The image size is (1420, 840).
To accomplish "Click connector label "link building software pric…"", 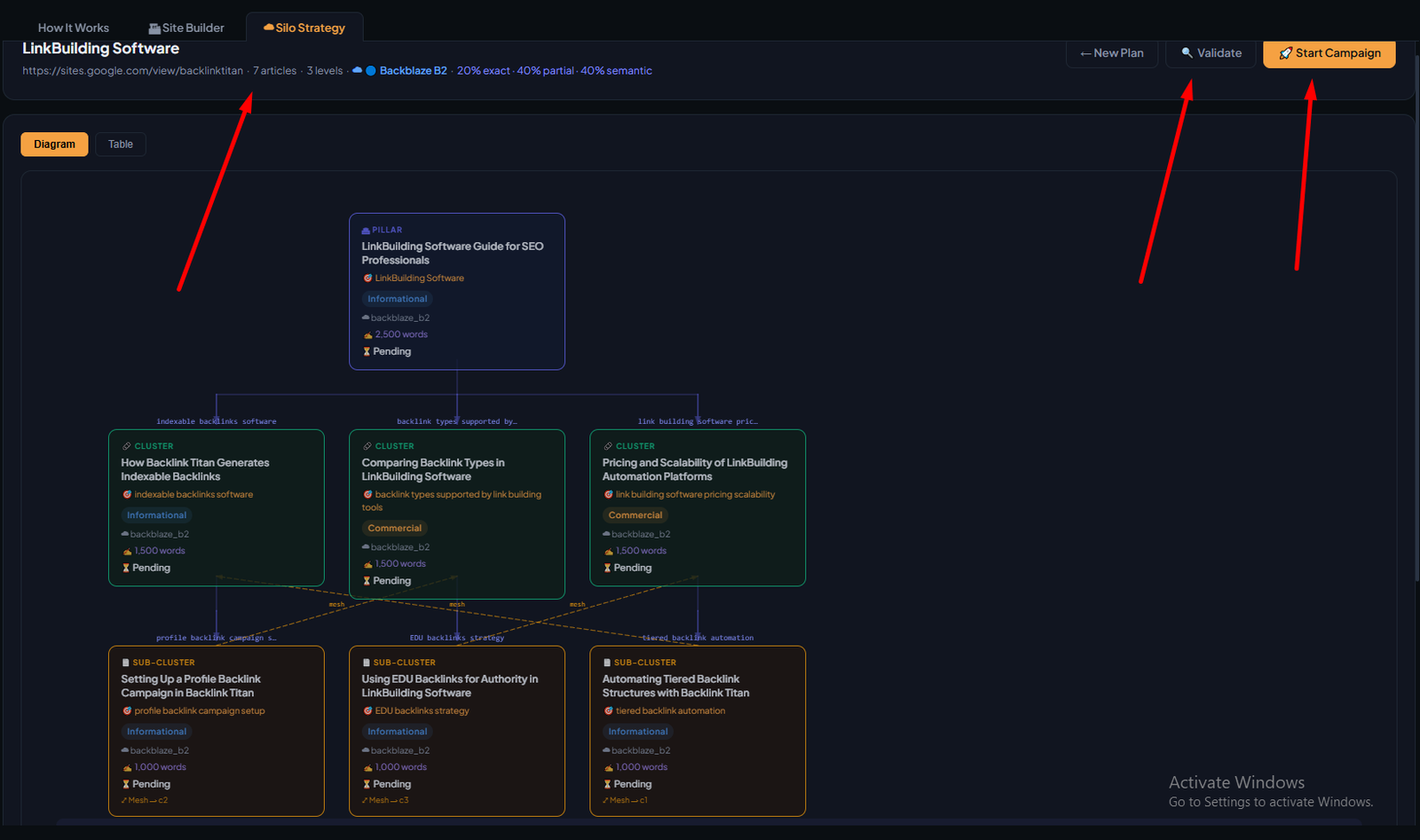I will 698,422.
